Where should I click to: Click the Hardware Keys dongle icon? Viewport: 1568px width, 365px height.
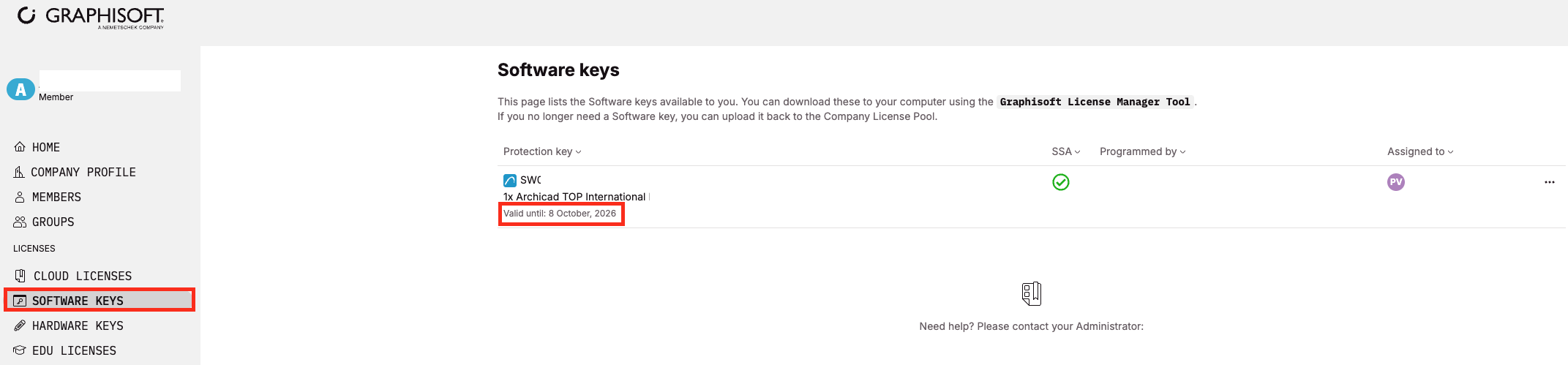pos(20,326)
